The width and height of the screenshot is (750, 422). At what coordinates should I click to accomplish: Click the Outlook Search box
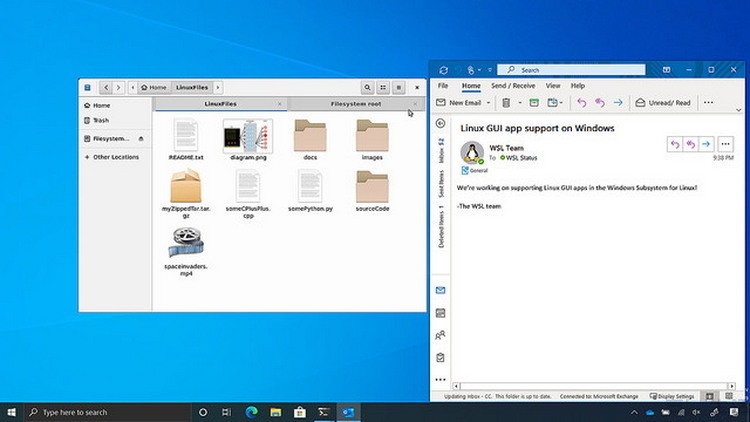(x=571, y=70)
